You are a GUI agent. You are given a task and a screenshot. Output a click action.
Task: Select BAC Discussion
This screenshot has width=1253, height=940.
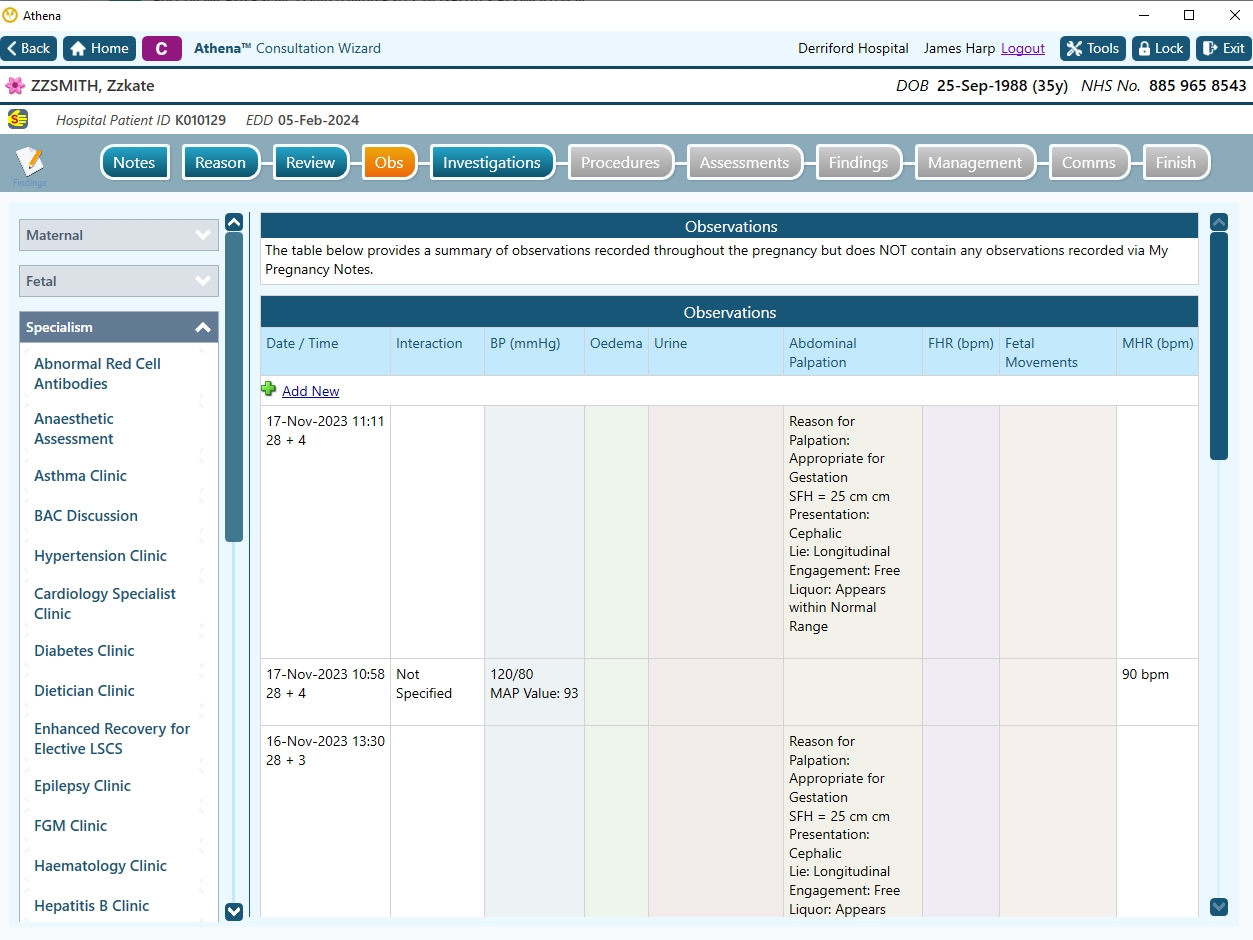(x=86, y=516)
